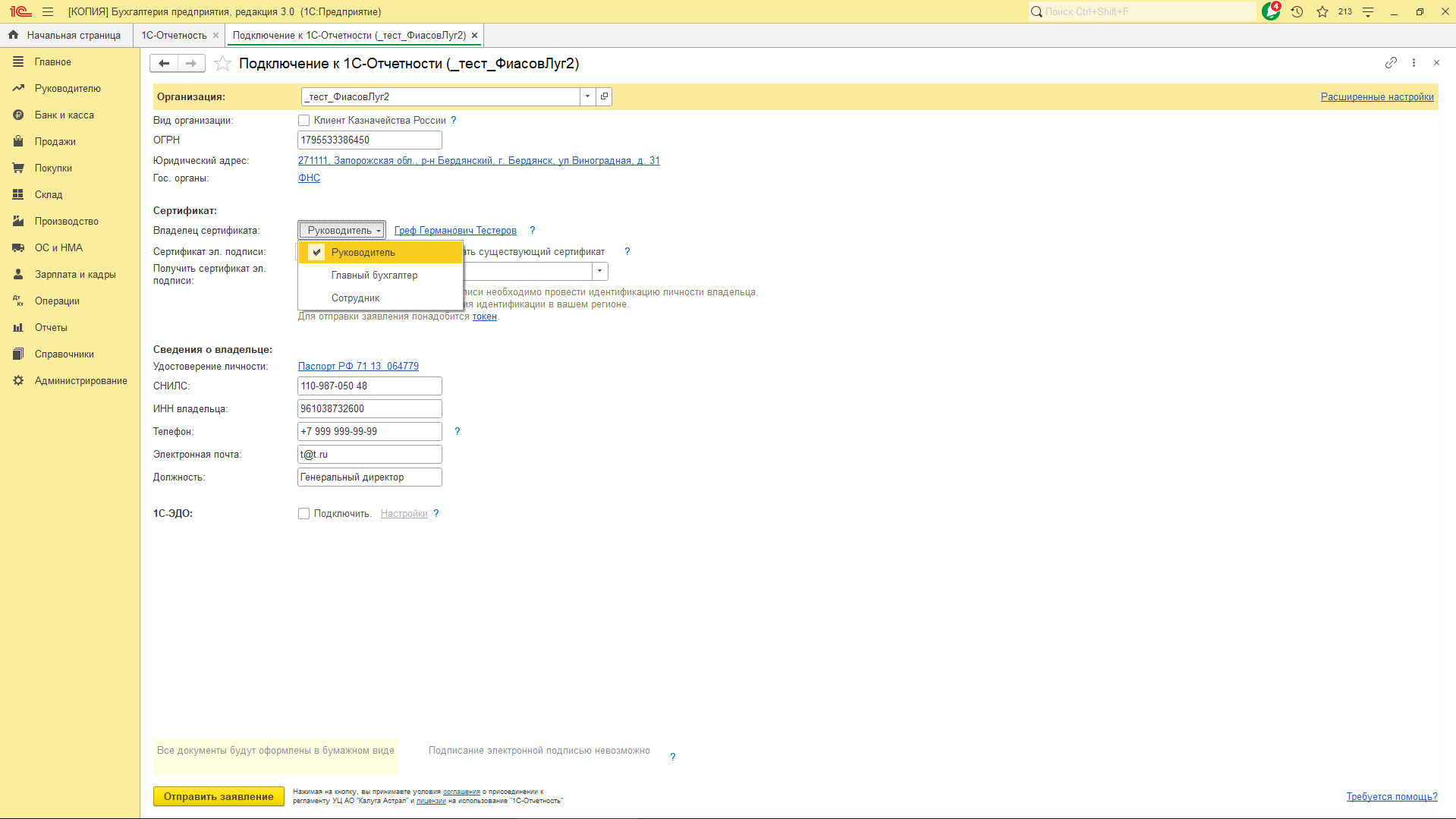The width and height of the screenshot is (1456, 819).
Task: Open the соглашения agreement link
Action: [461, 792]
